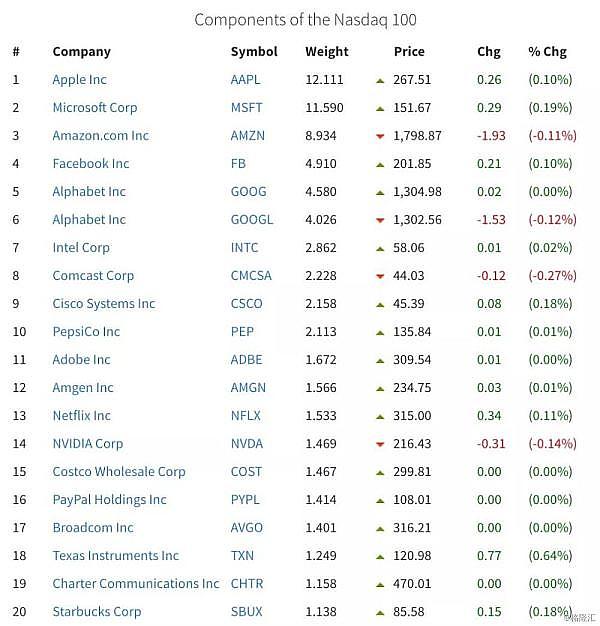Click the AMZN ticker symbol
This screenshot has height=626, width=600.
coord(248,136)
